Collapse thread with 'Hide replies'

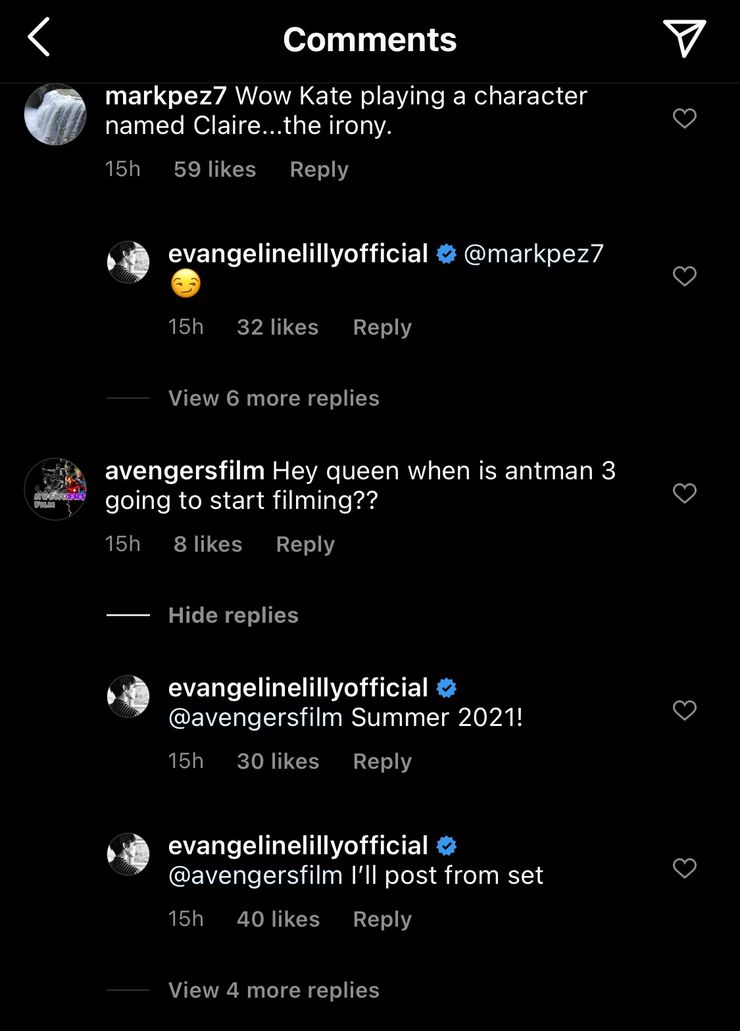[233, 615]
